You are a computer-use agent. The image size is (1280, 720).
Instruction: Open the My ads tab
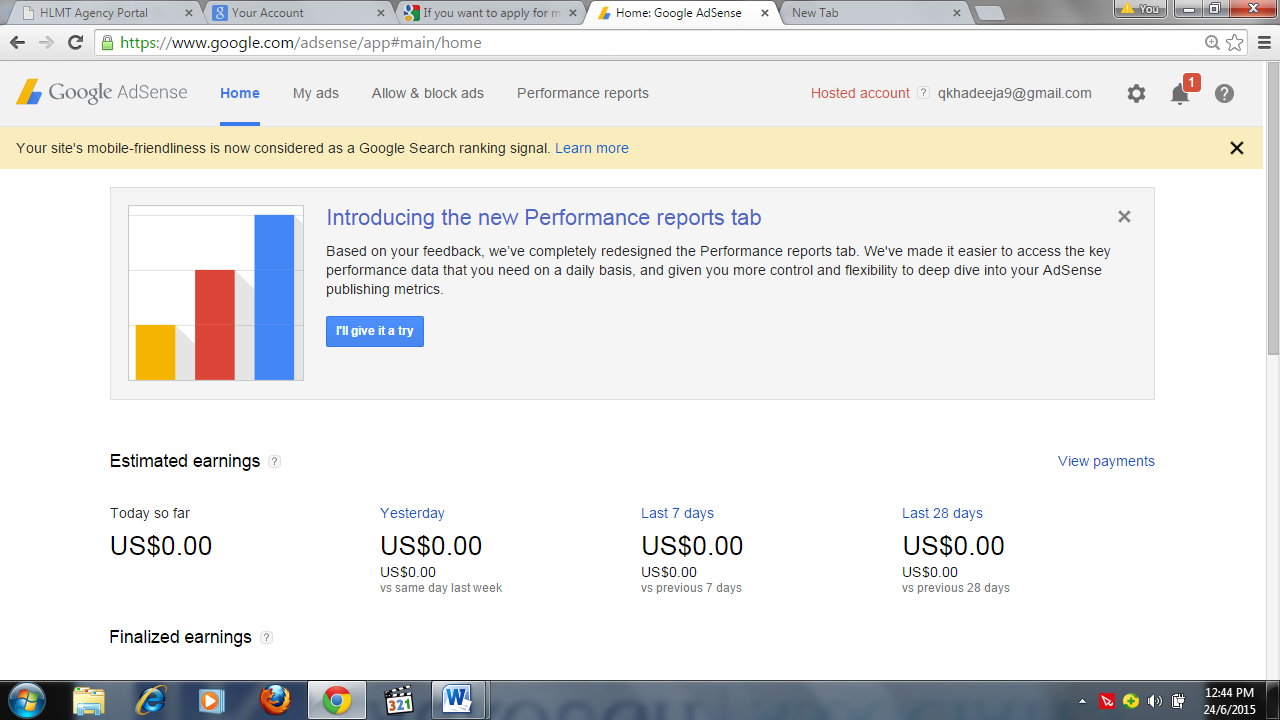click(x=316, y=93)
